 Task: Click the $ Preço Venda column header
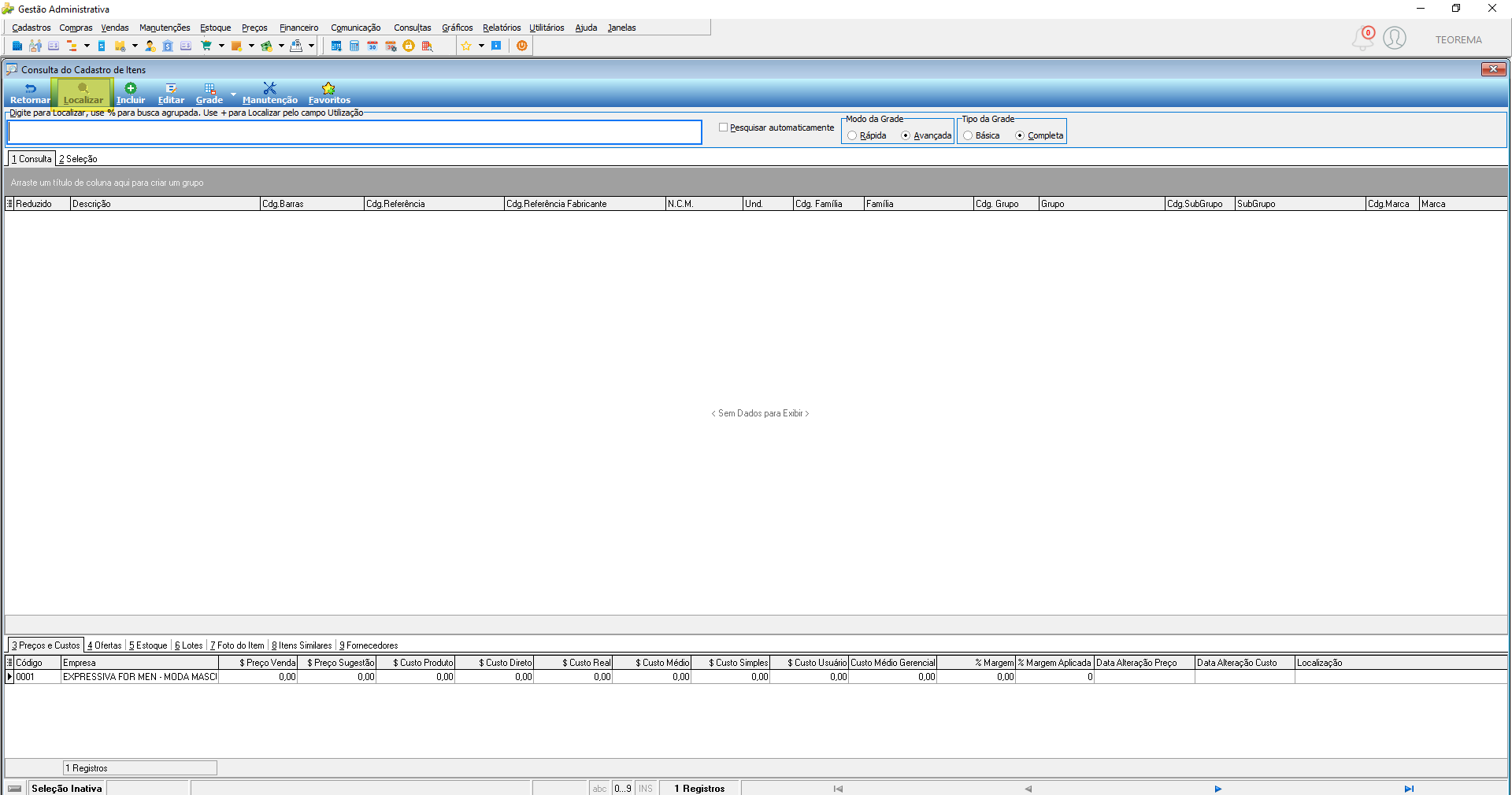point(258,663)
